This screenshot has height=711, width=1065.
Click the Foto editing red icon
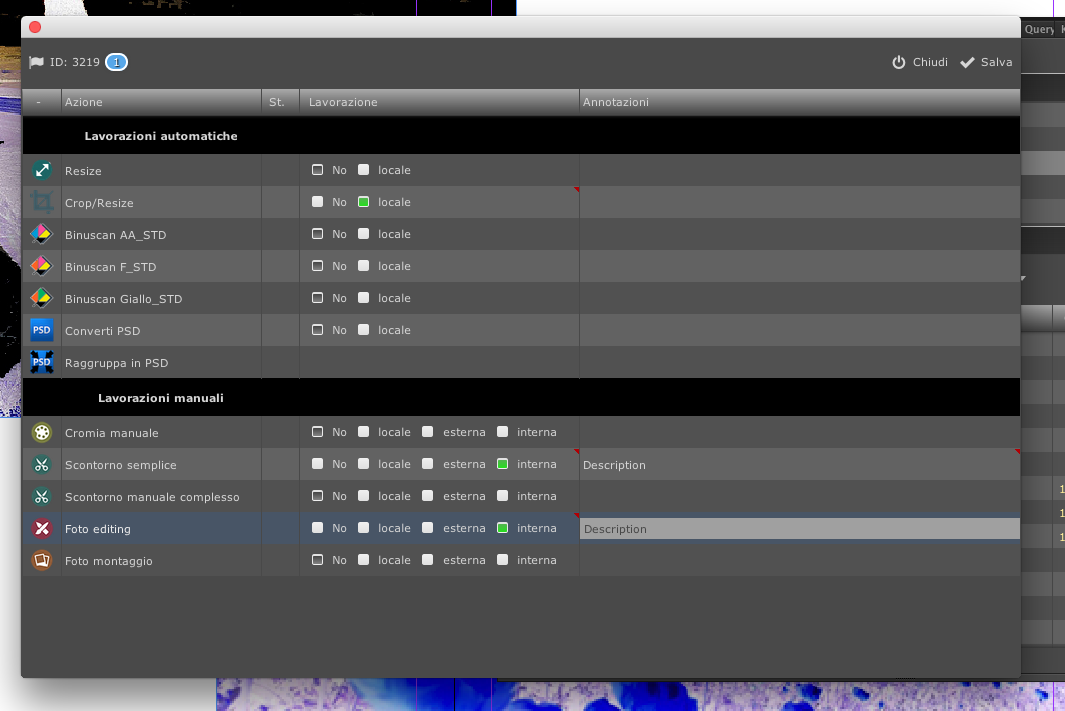pyautogui.click(x=41, y=529)
